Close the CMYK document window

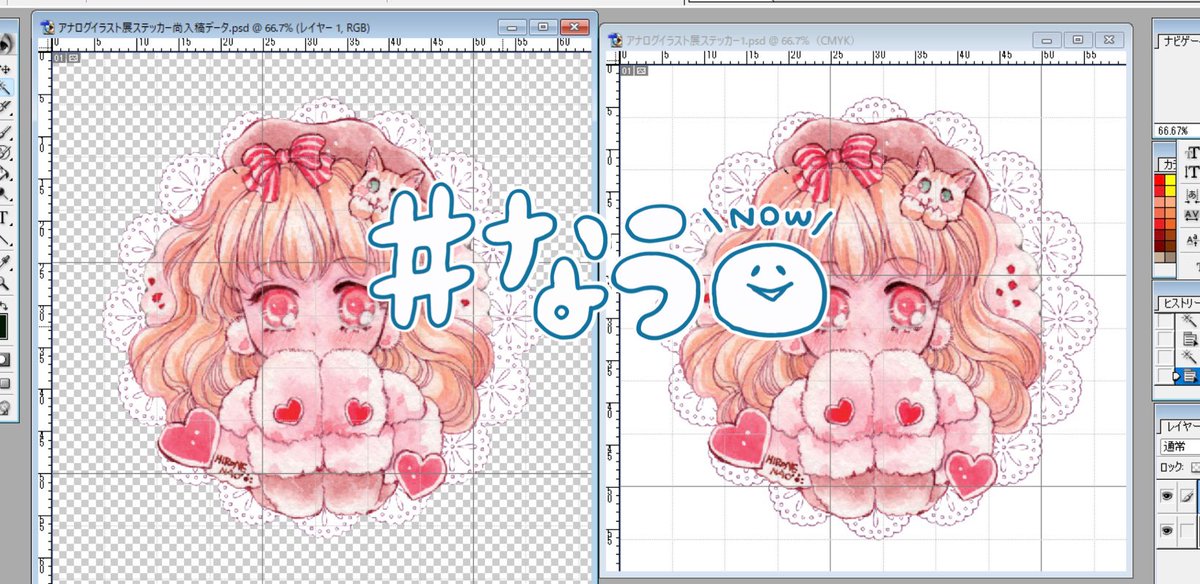(1107, 38)
